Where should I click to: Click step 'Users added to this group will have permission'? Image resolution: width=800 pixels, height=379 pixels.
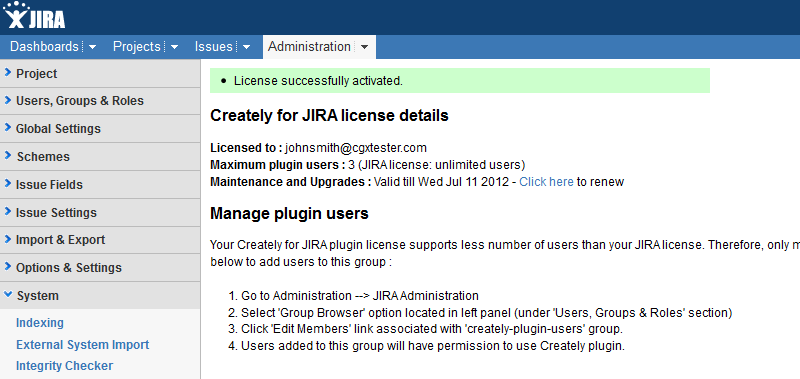pyautogui.click(x=433, y=346)
